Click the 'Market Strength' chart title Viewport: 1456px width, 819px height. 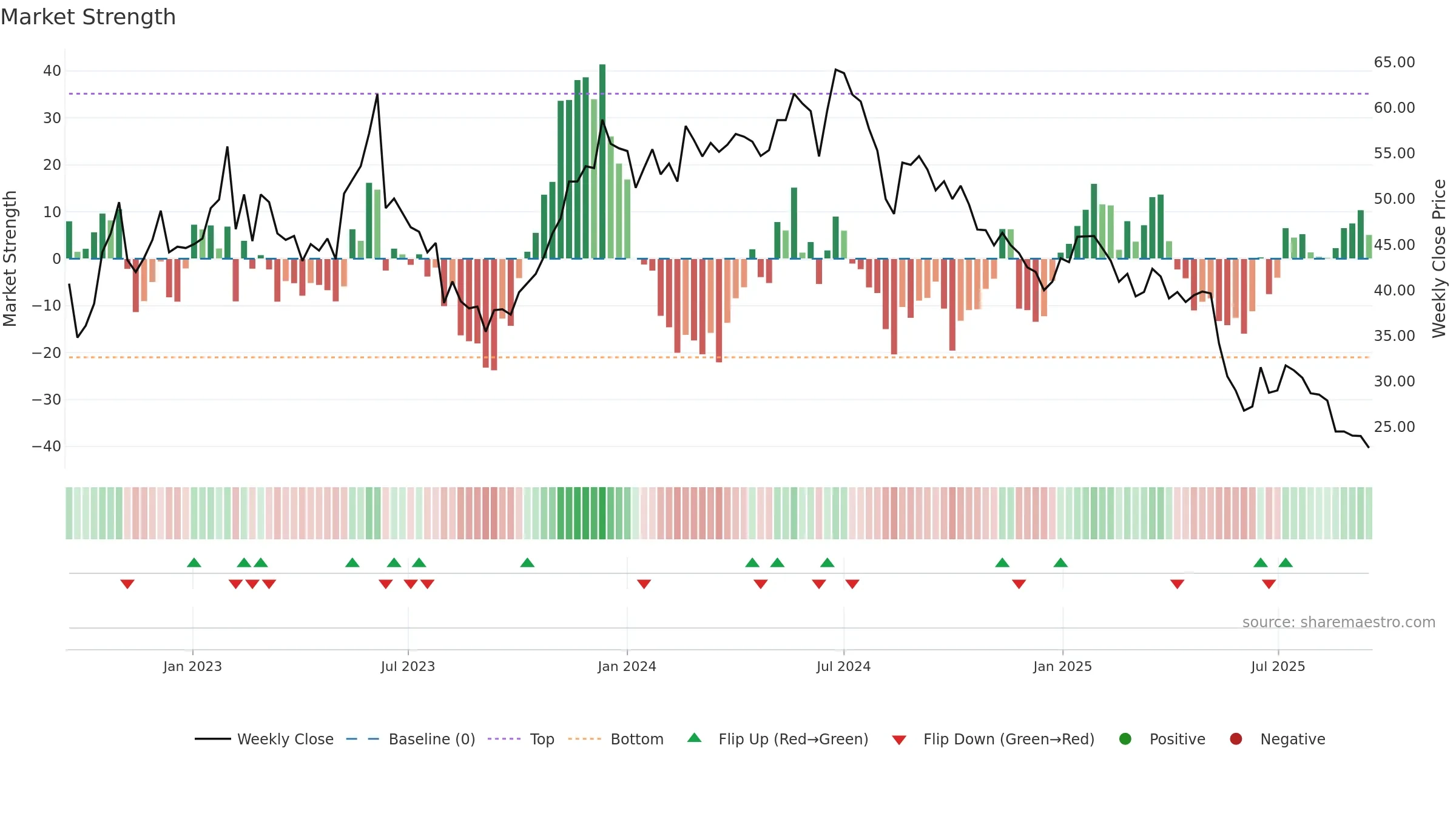88,17
